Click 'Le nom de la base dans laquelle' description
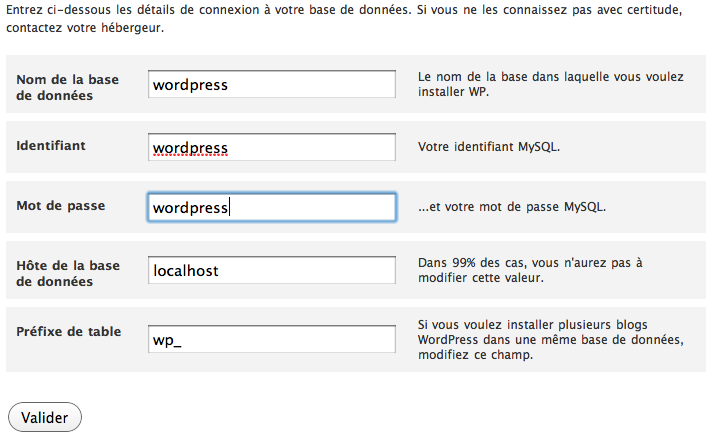Screen dimensions: 715x439 point(550,84)
